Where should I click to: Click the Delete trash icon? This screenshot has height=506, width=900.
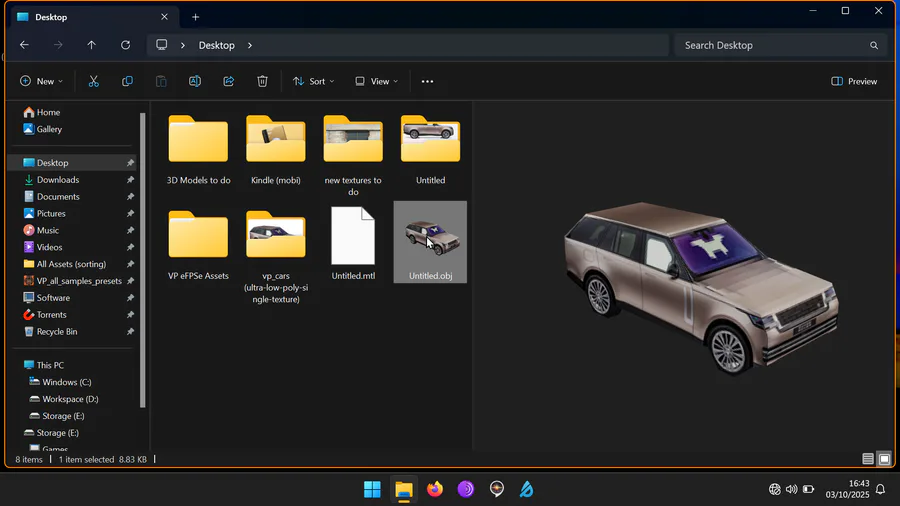coord(262,81)
